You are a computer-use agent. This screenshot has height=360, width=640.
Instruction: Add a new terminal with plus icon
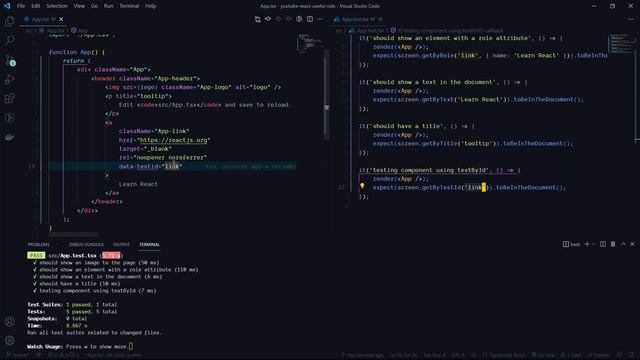[587, 244]
